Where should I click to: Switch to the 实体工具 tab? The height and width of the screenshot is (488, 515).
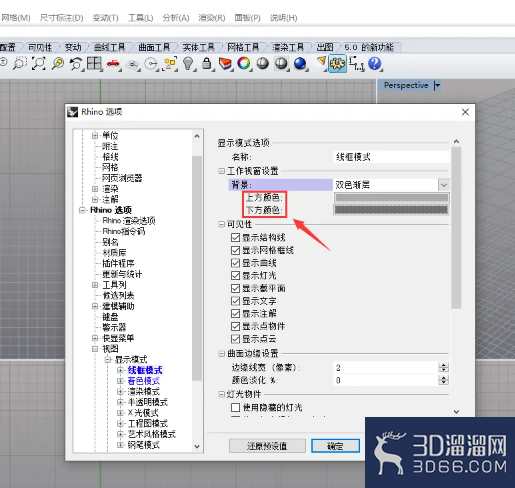pyautogui.click(x=198, y=47)
